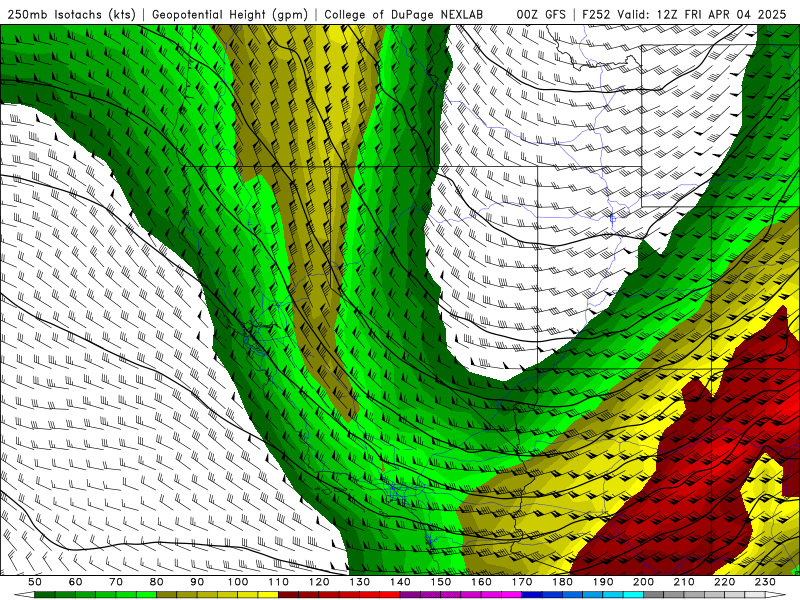Click the colorbar label '80'
Screen dimensions: 800x600
(x=156, y=582)
